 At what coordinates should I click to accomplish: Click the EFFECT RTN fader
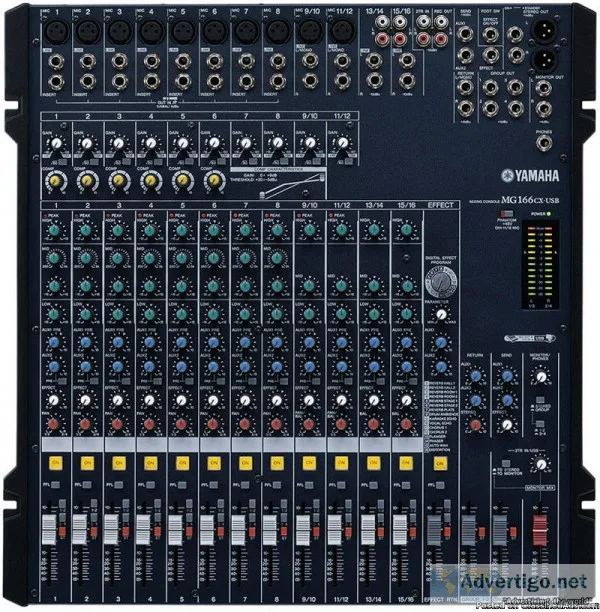pos(434,530)
